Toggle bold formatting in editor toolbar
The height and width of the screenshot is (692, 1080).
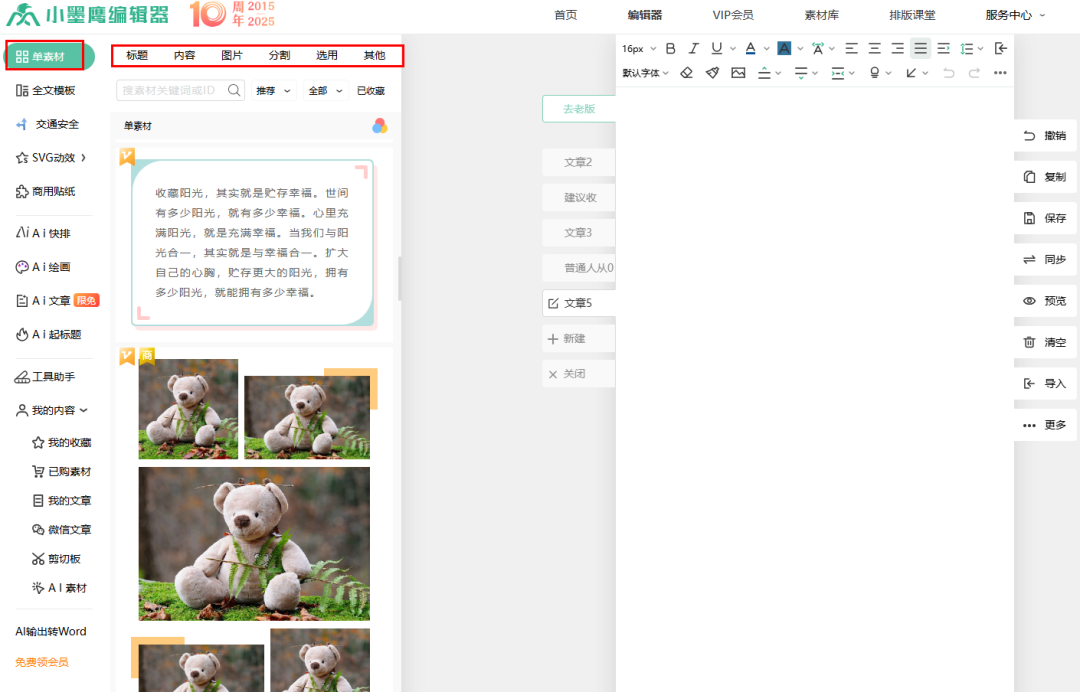coord(671,48)
